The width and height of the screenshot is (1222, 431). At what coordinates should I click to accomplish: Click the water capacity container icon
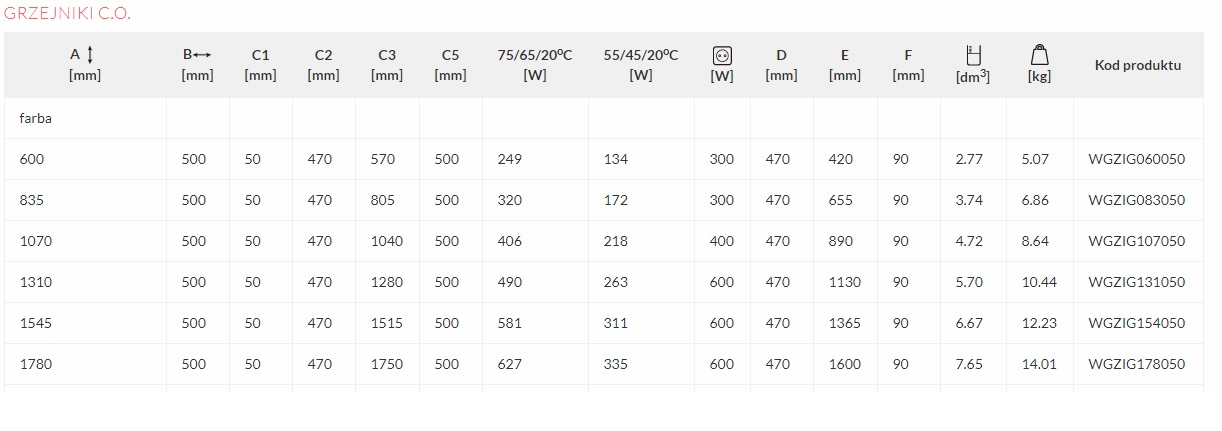pos(975,55)
